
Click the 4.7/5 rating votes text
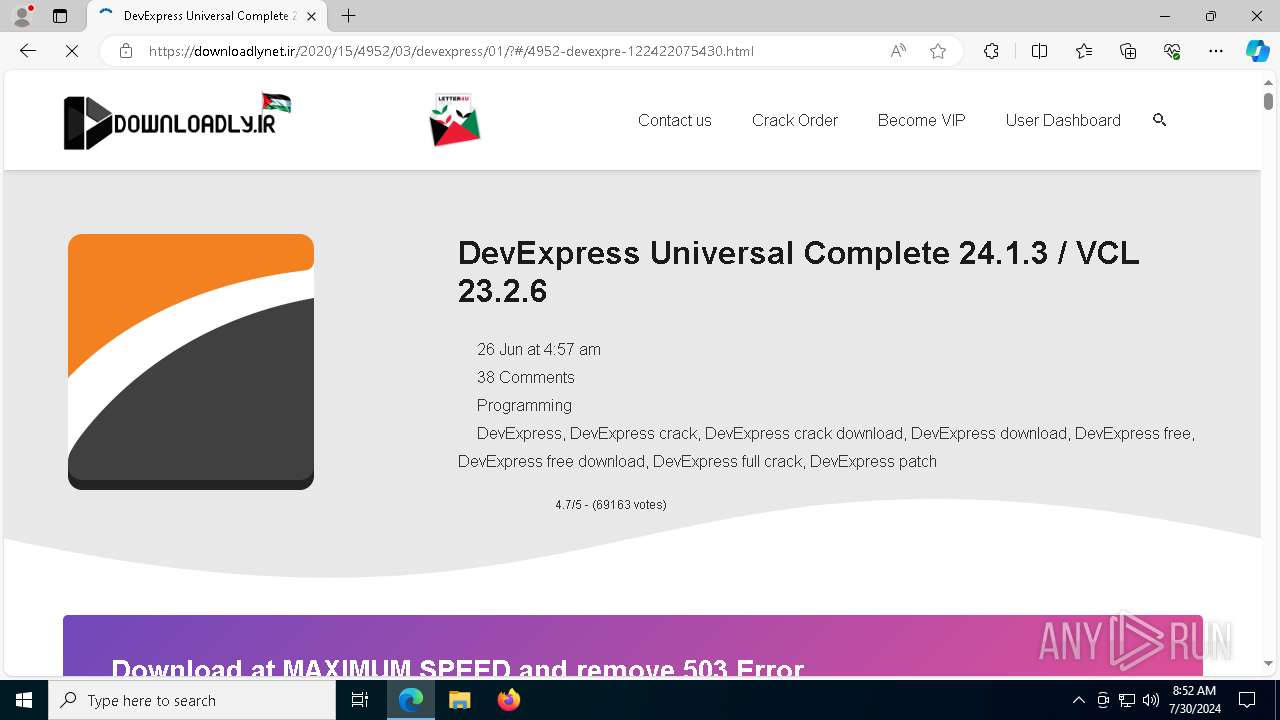click(x=611, y=505)
